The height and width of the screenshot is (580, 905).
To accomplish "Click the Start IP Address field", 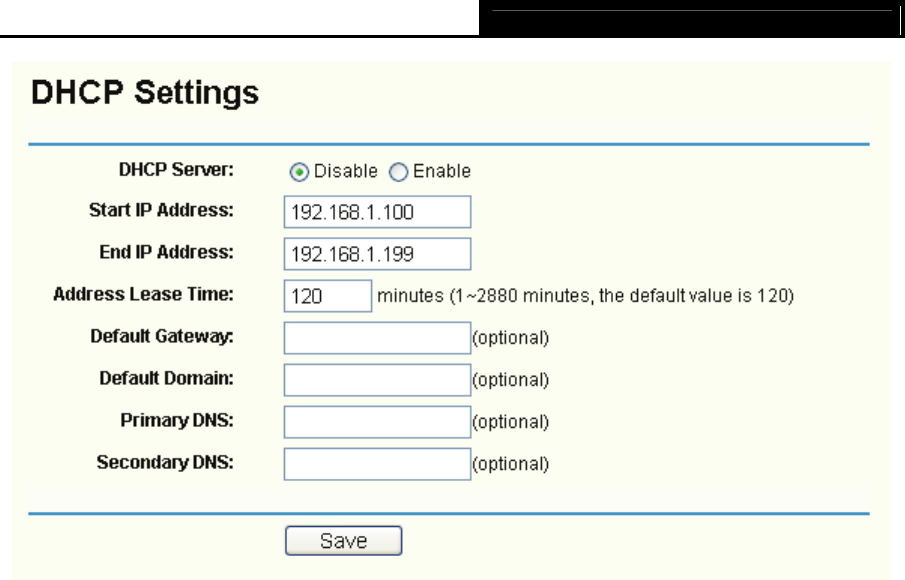I will pyautogui.click(x=377, y=212).
